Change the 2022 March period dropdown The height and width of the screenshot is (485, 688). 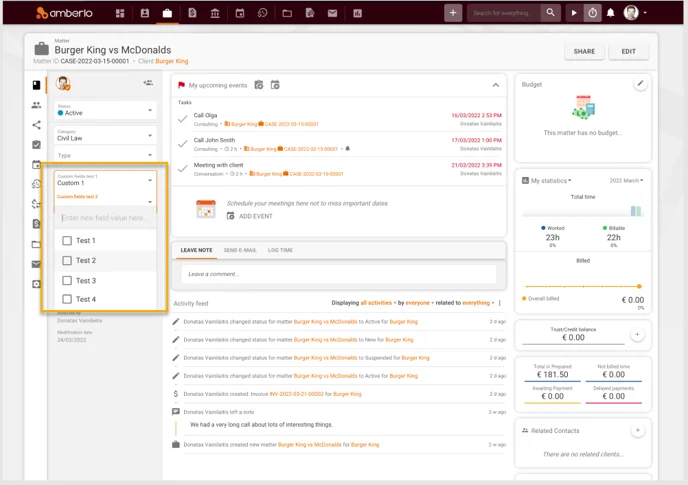(626, 180)
